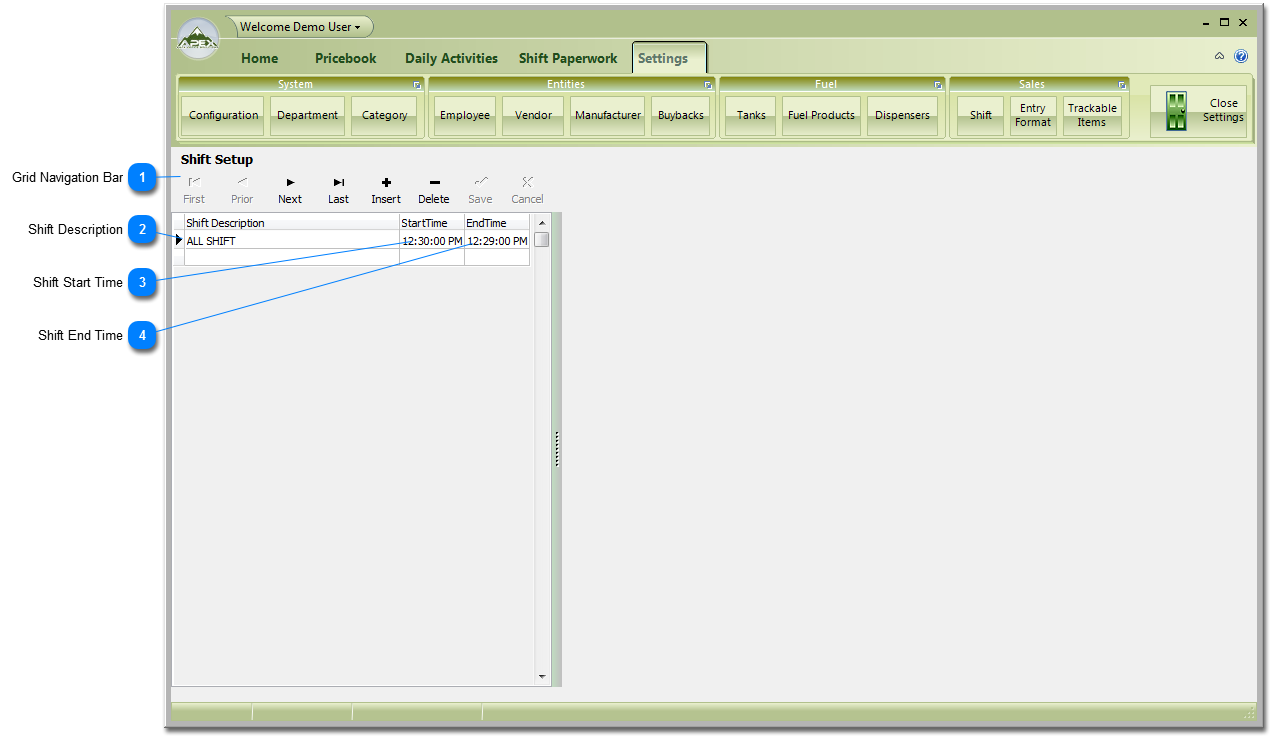The height and width of the screenshot is (736, 1272).
Task: Open Trackable Items settings
Action: [1091, 115]
